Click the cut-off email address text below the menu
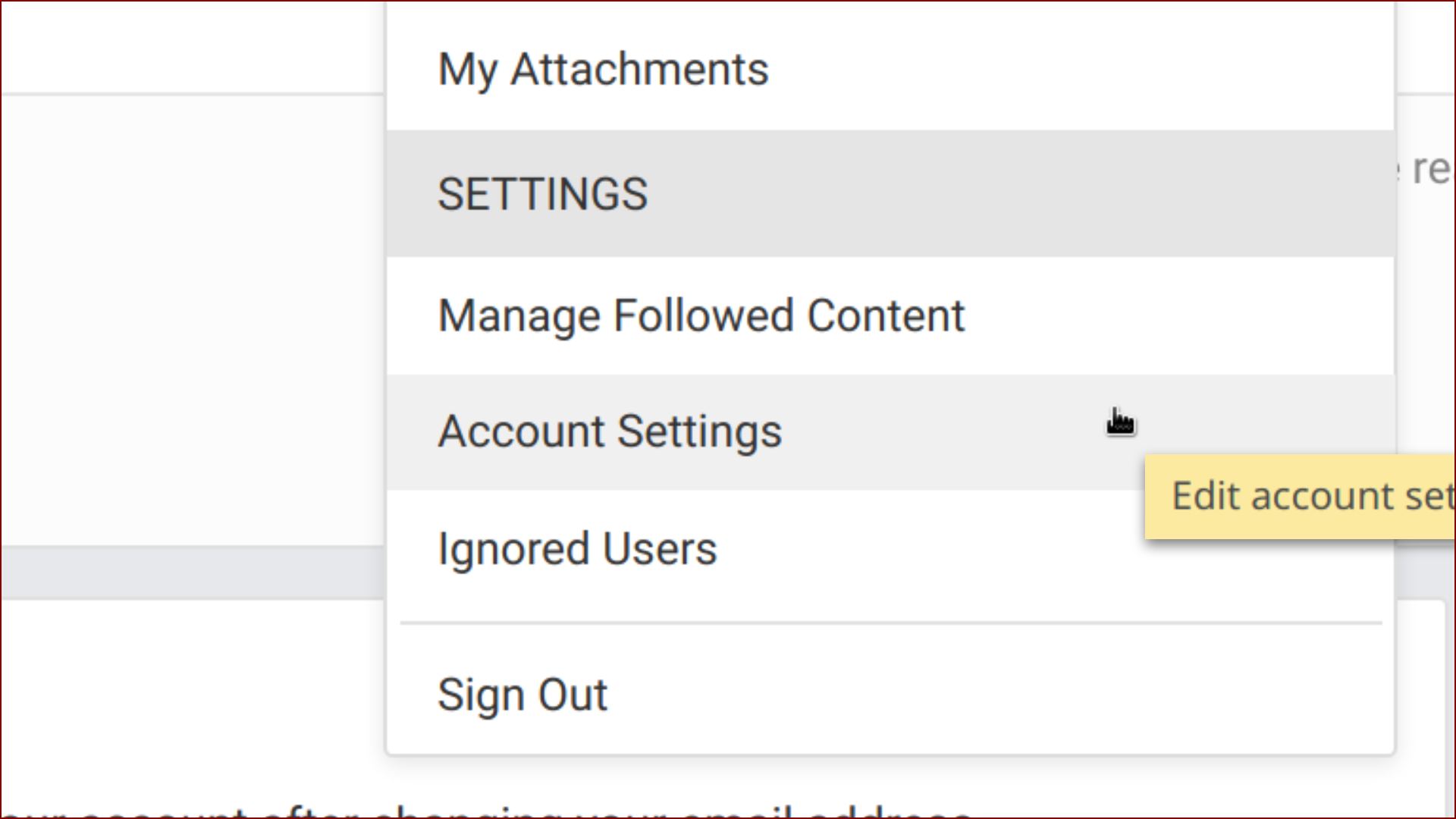 click(485, 811)
